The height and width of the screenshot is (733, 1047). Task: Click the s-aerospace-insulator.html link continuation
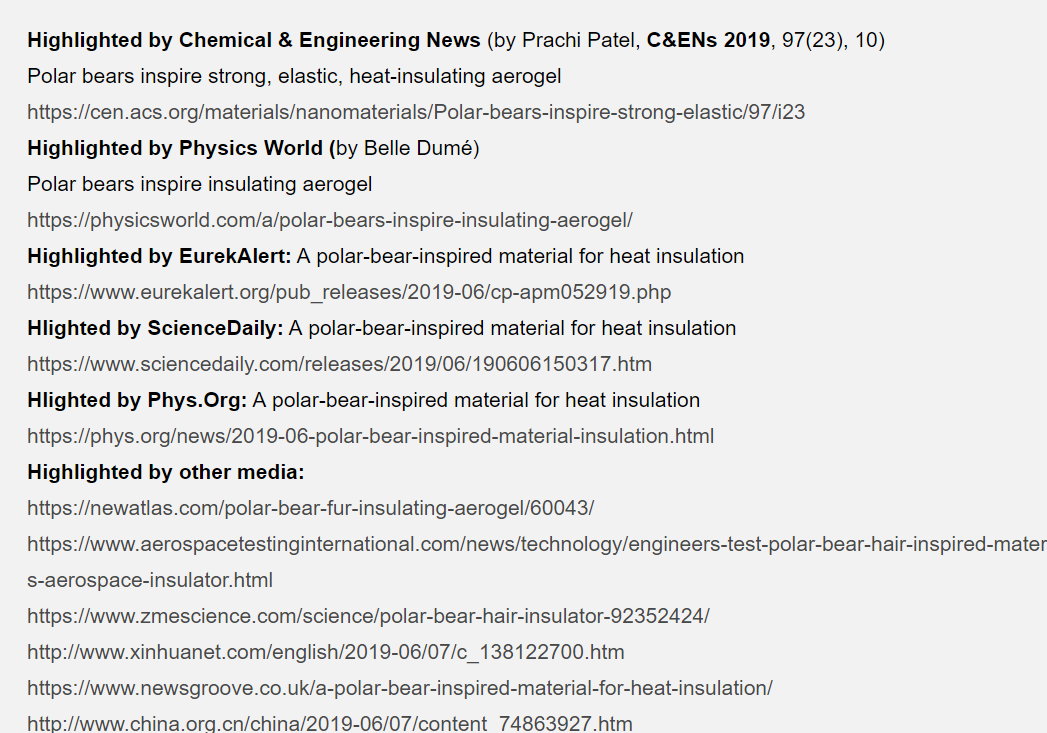pos(150,581)
